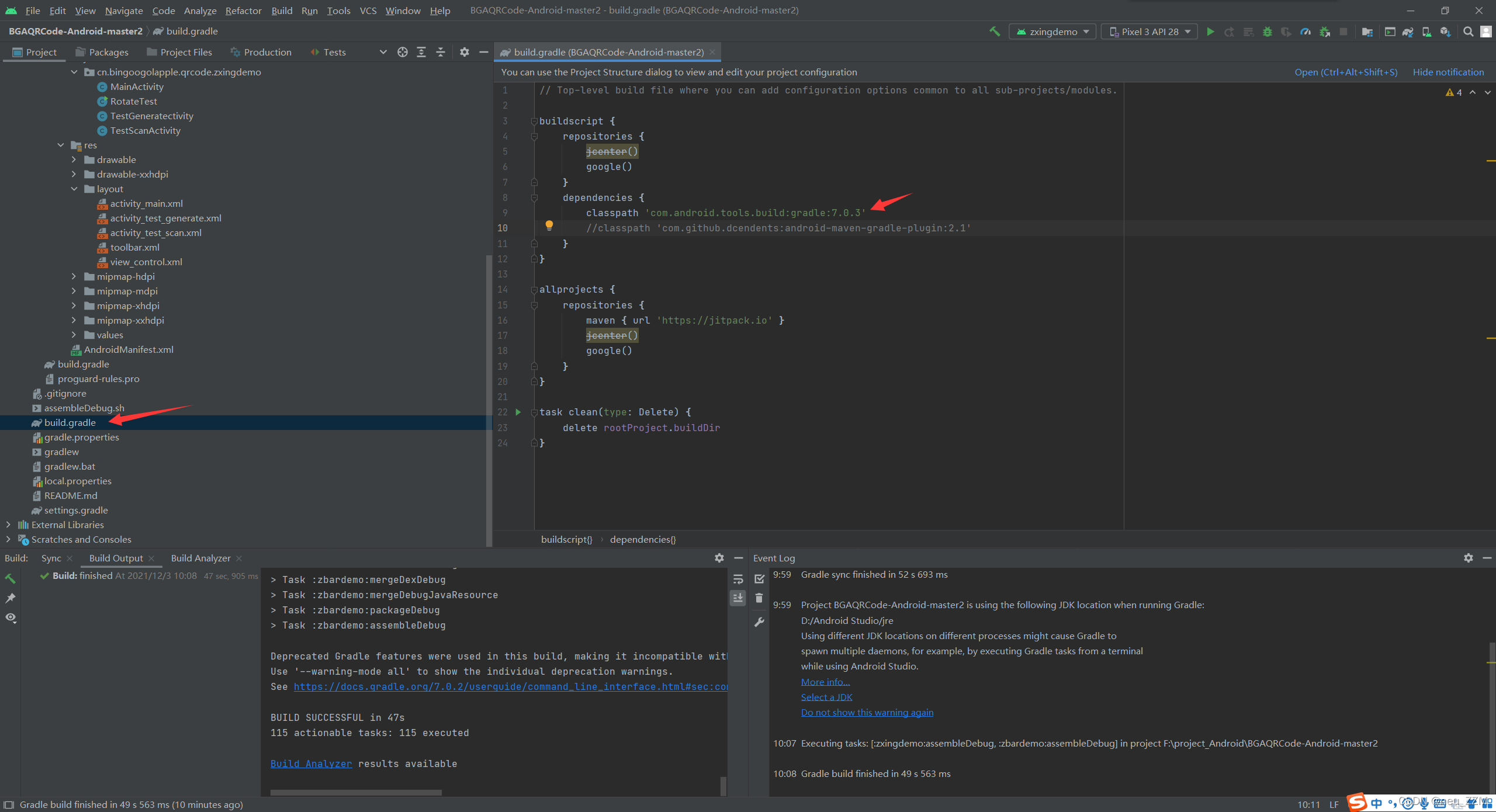Toggle soft-wrap in Build Output
Screen dimensions: 1496x812
[x=738, y=579]
